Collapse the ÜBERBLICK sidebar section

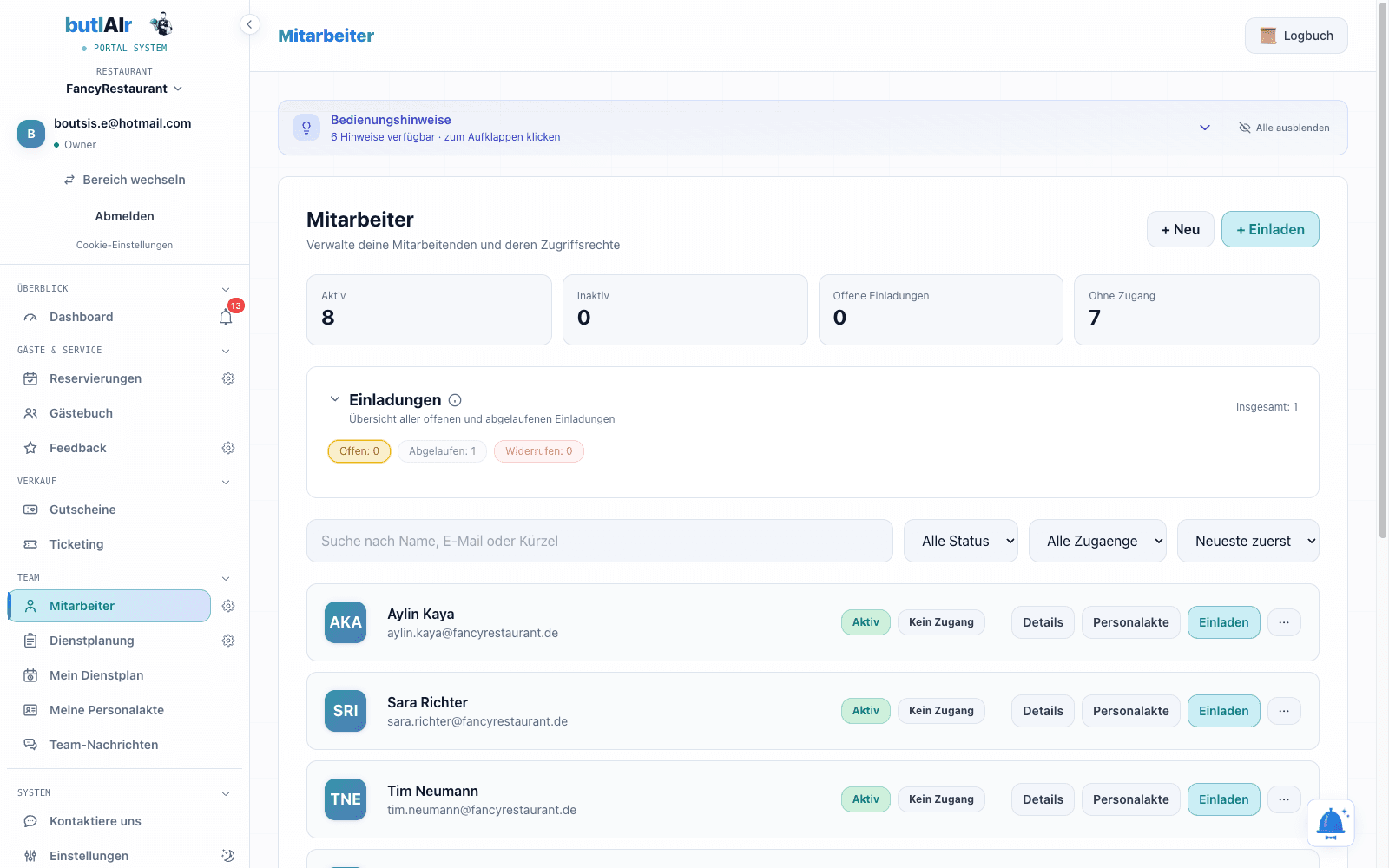(226, 289)
